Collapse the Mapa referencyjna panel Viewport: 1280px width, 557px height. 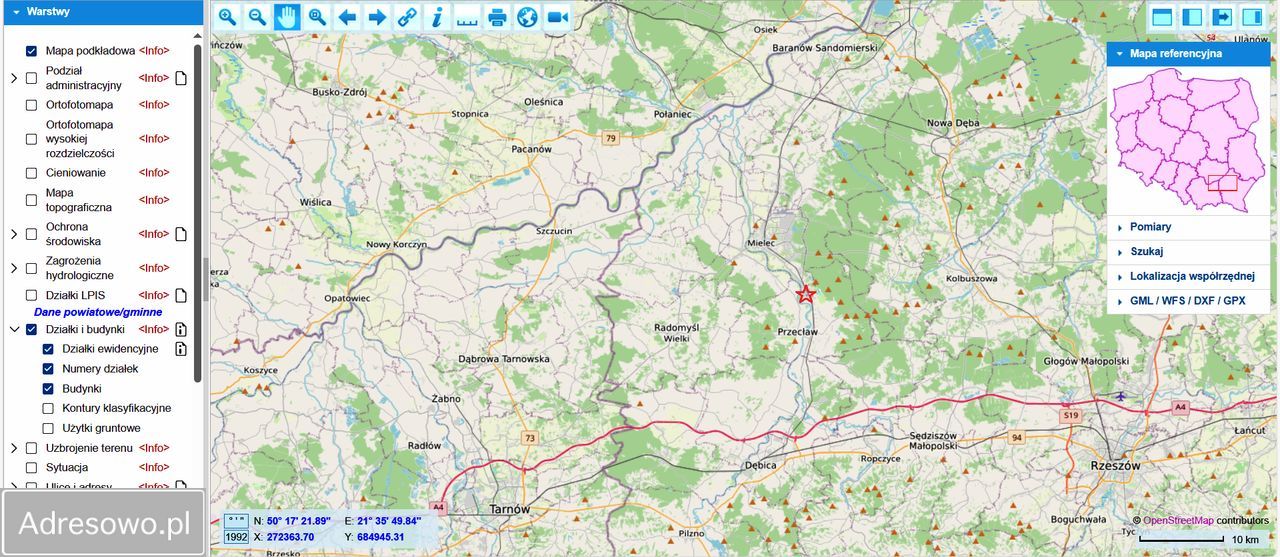1188,54
